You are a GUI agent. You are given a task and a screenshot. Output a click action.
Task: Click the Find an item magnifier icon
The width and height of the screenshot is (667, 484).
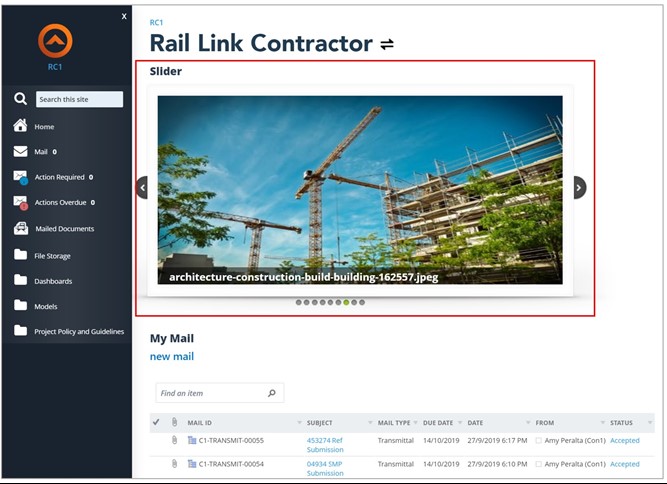click(x=272, y=393)
